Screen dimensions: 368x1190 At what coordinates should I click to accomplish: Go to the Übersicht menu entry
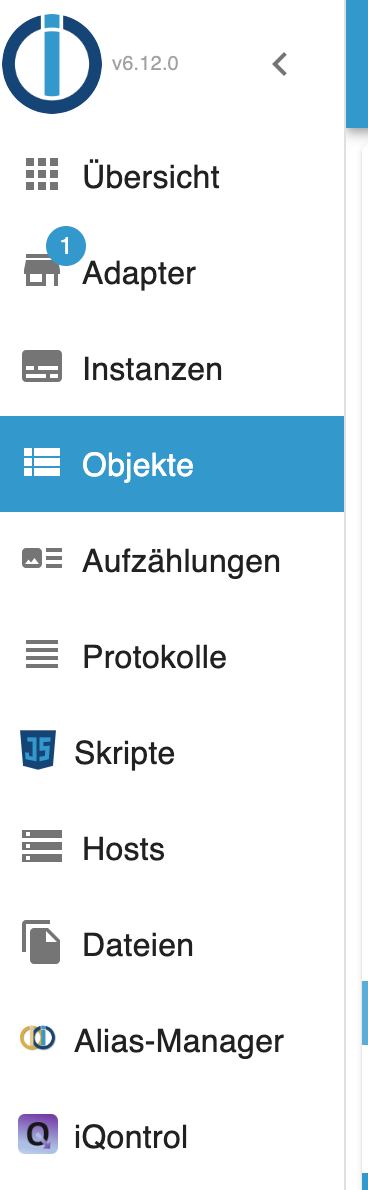click(x=171, y=176)
